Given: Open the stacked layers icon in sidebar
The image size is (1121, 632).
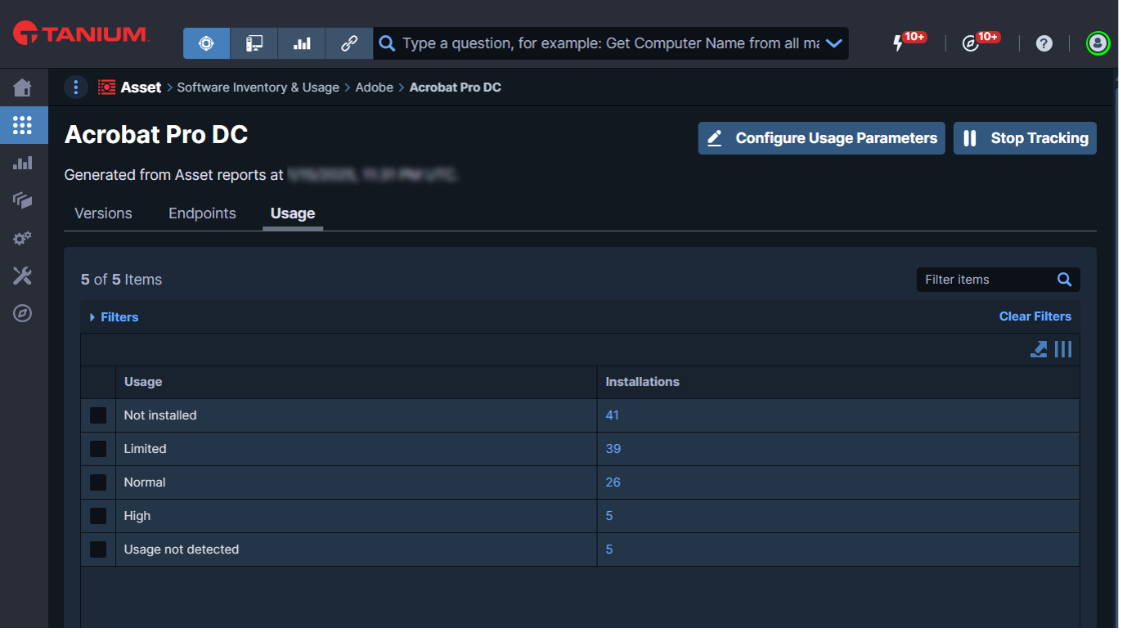Looking at the screenshot, I should 23,200.
